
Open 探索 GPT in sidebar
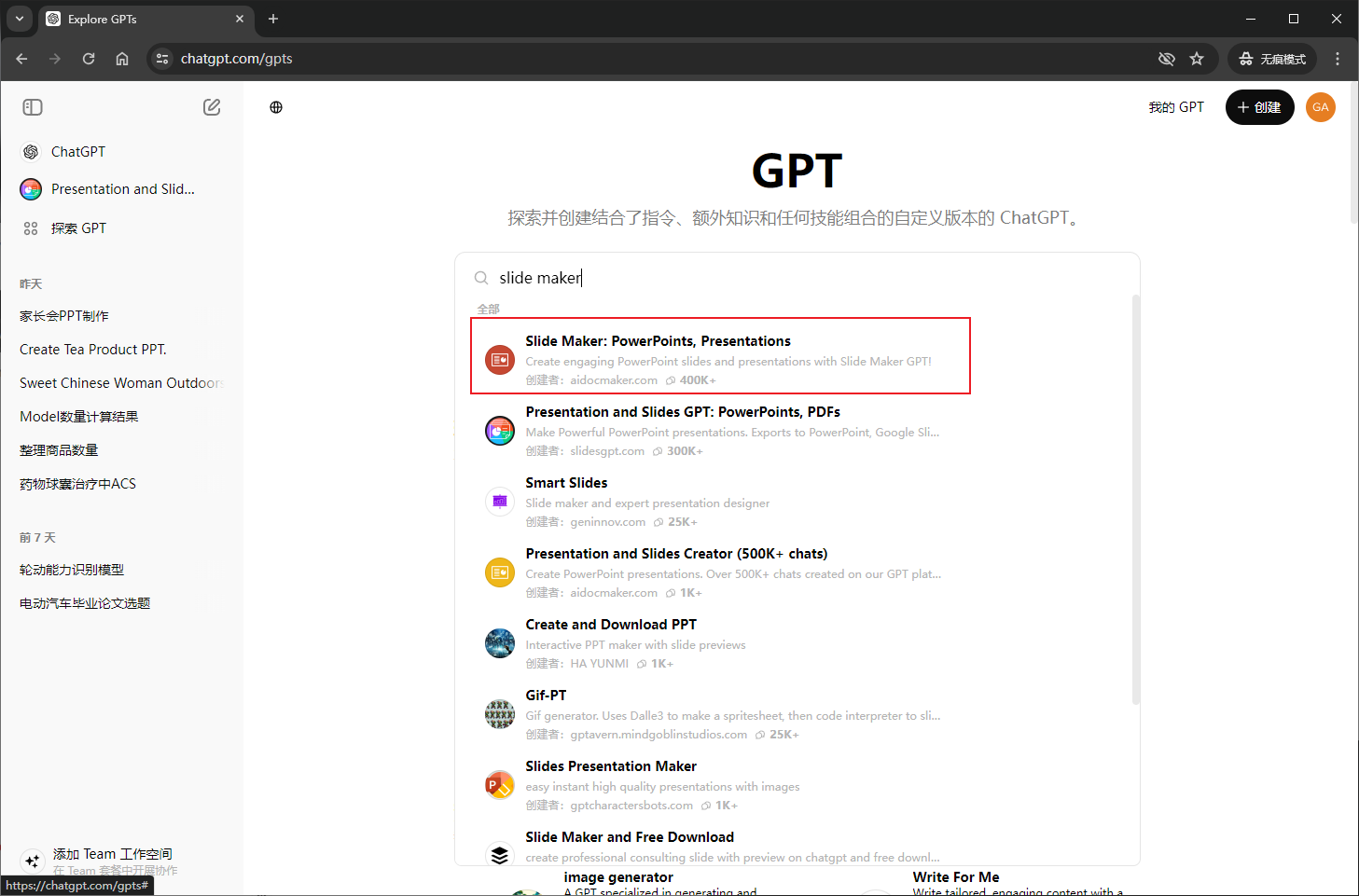point(78,228)
